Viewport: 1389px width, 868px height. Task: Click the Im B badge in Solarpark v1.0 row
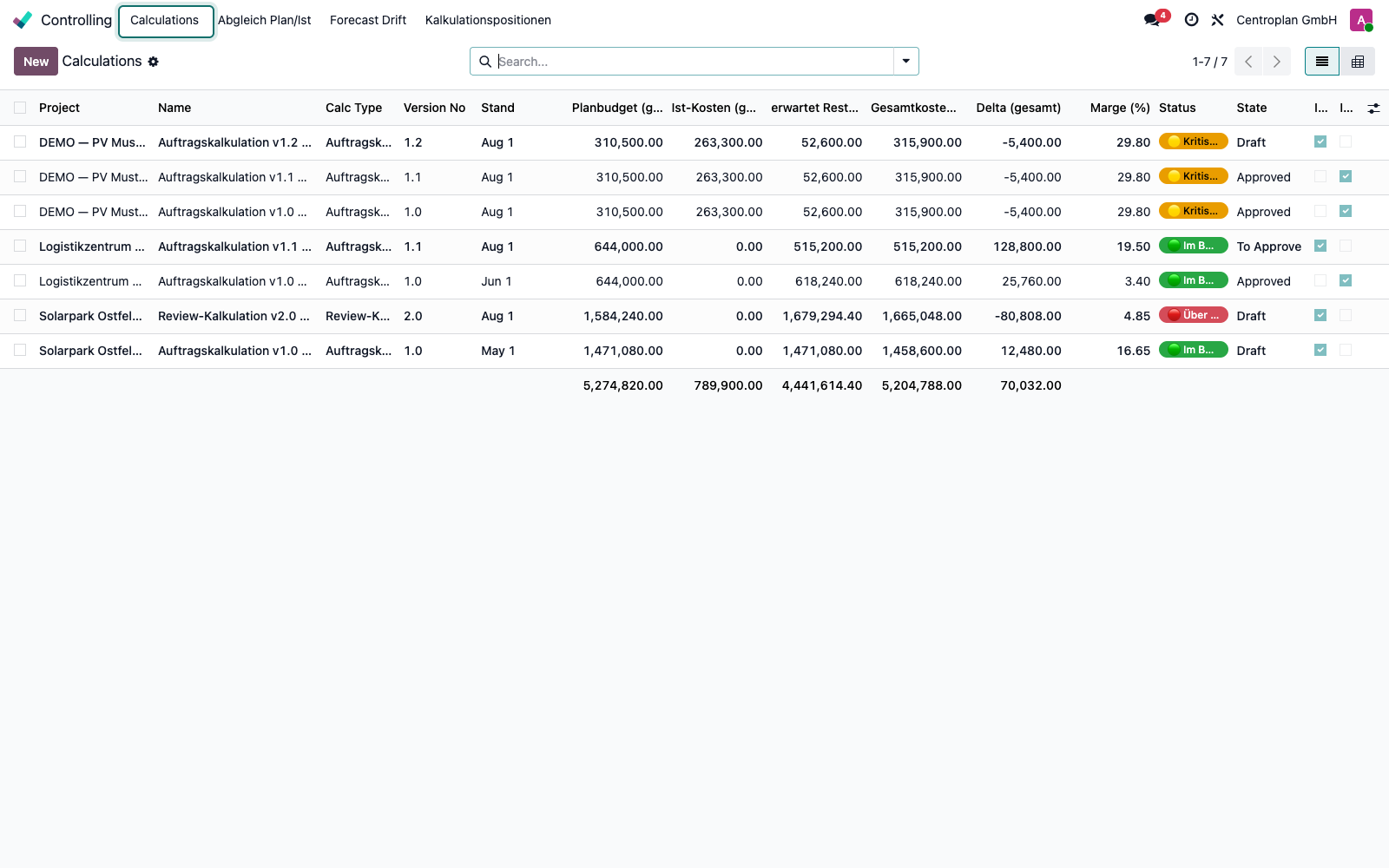1194,350
